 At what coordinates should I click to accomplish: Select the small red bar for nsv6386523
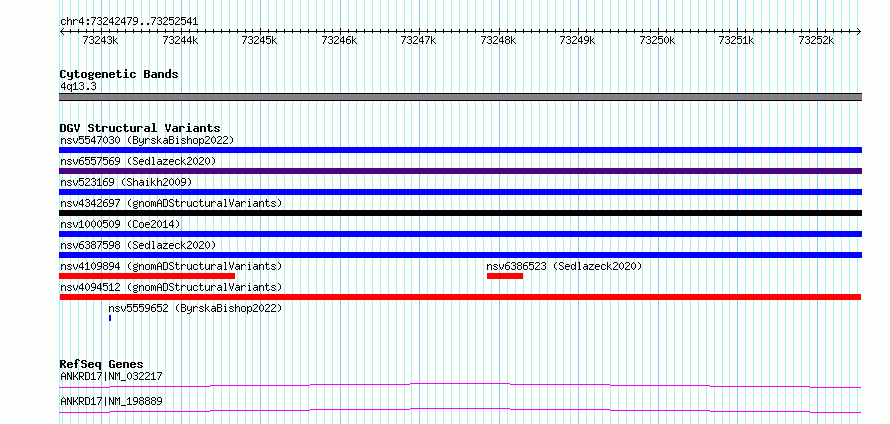click(505, 276)
